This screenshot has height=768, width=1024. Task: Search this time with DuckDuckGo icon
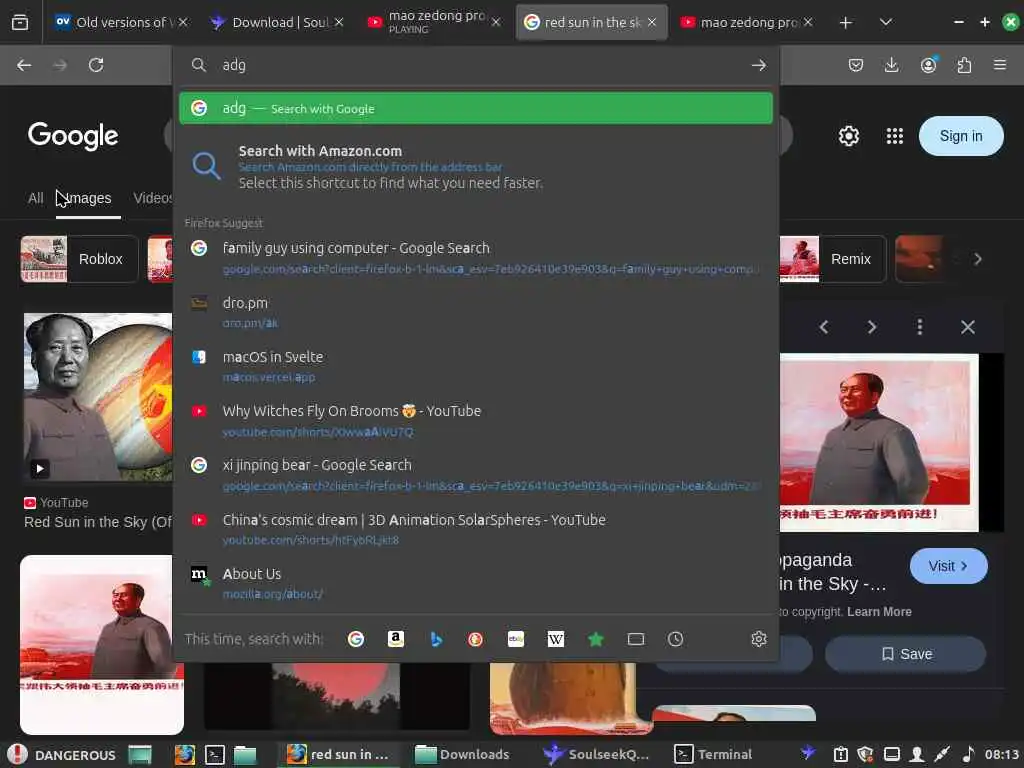(x=475, y=639)
